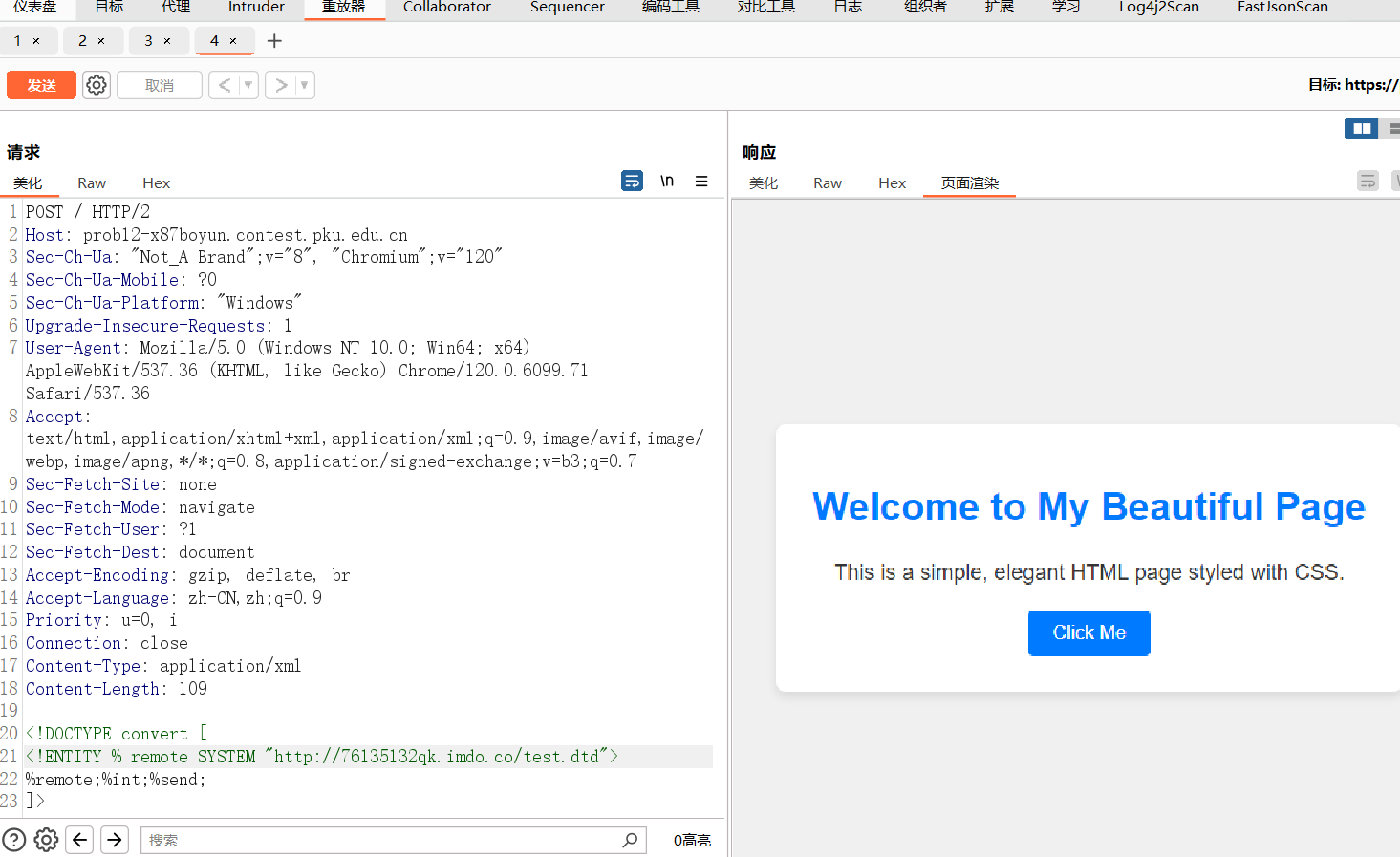
Task: Open request editor hamburger menu
Action: tap(701, 181)
